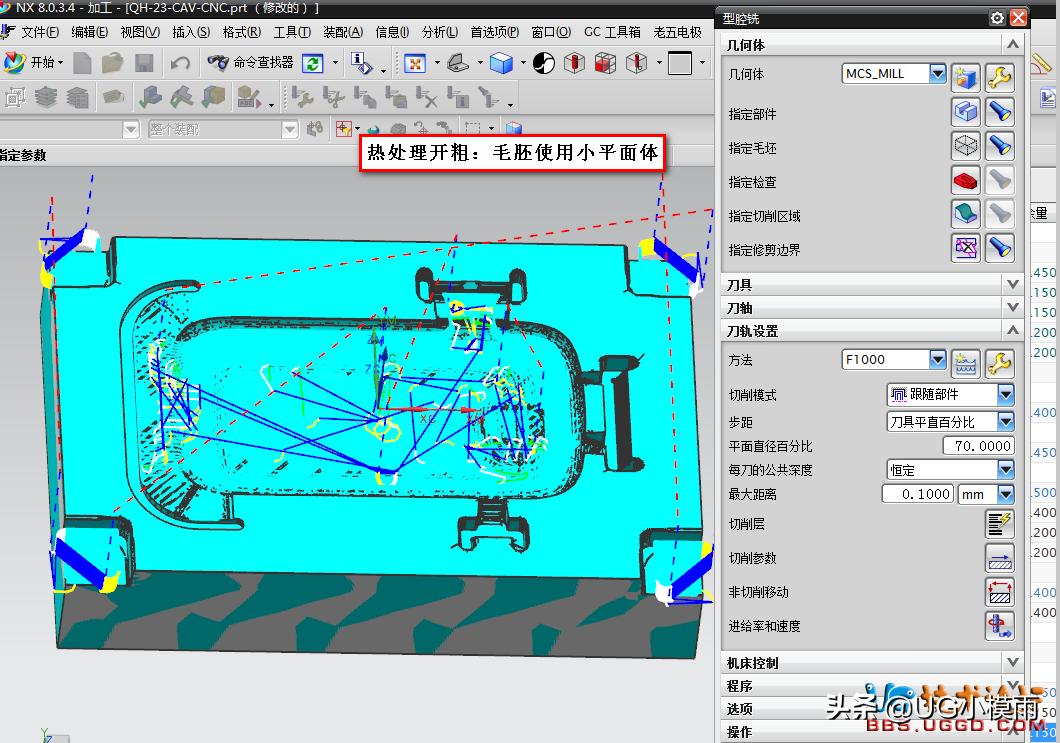Open the 切削参数 cutting parameters icon
1060x743 pixels.
tap(1000, 558)
